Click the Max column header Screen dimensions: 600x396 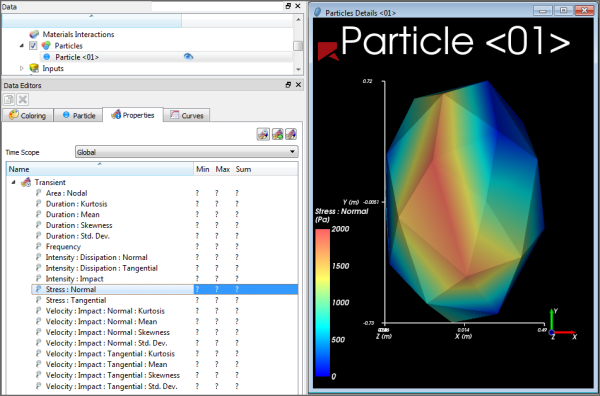point(223,169)
